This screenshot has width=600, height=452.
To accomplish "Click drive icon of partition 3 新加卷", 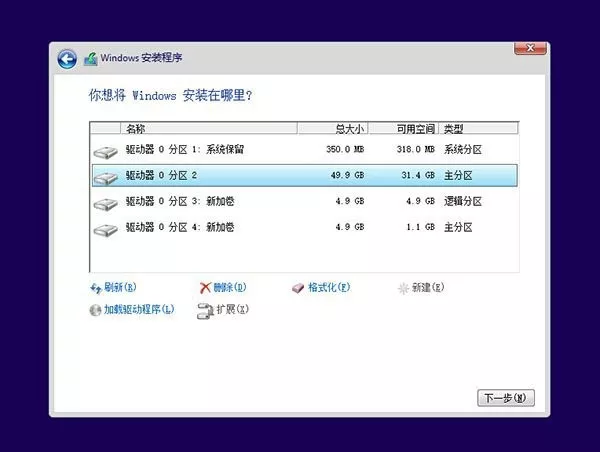I will 106,204.
